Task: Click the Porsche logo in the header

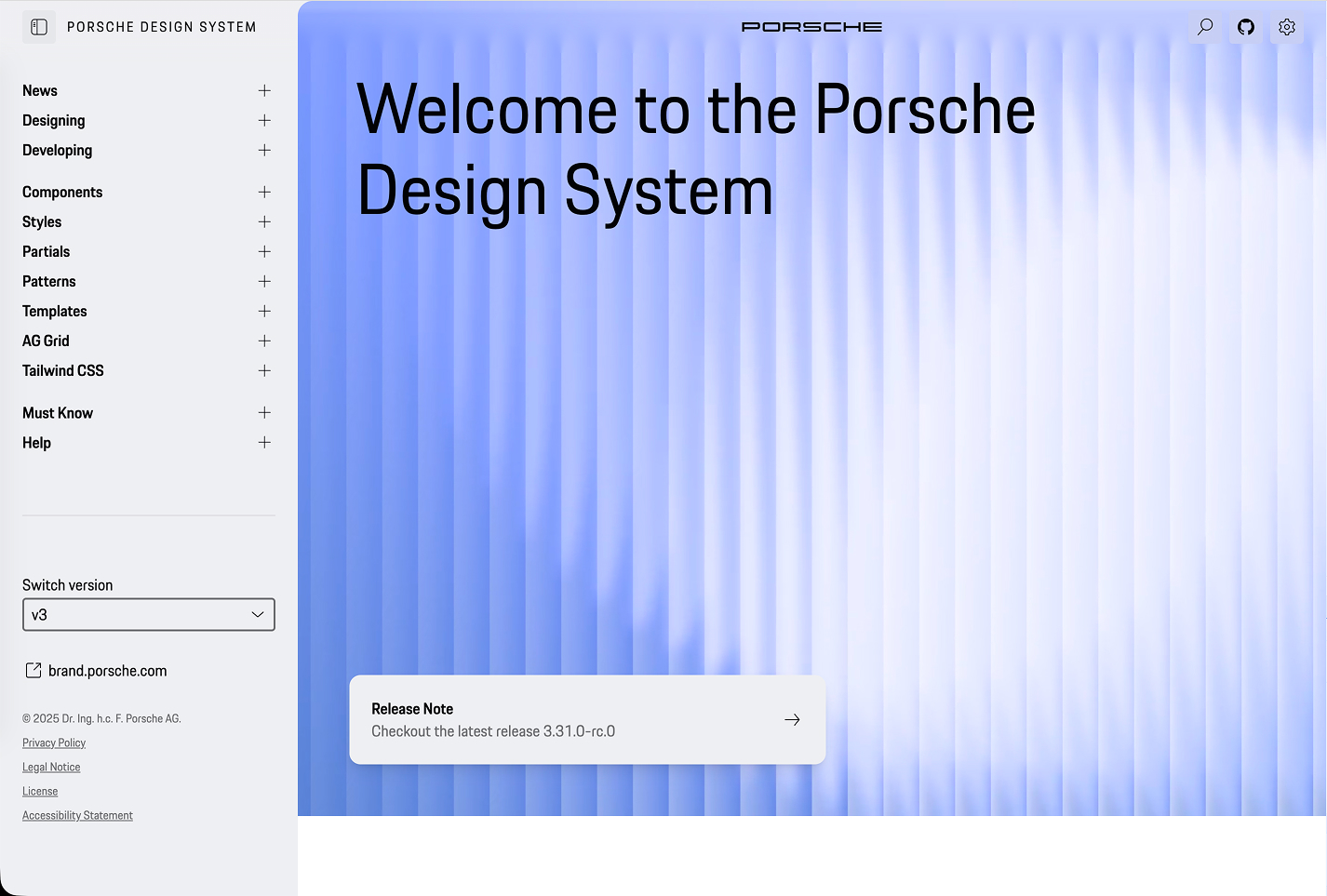Action: pyautogui.click(x=811, y=27)
